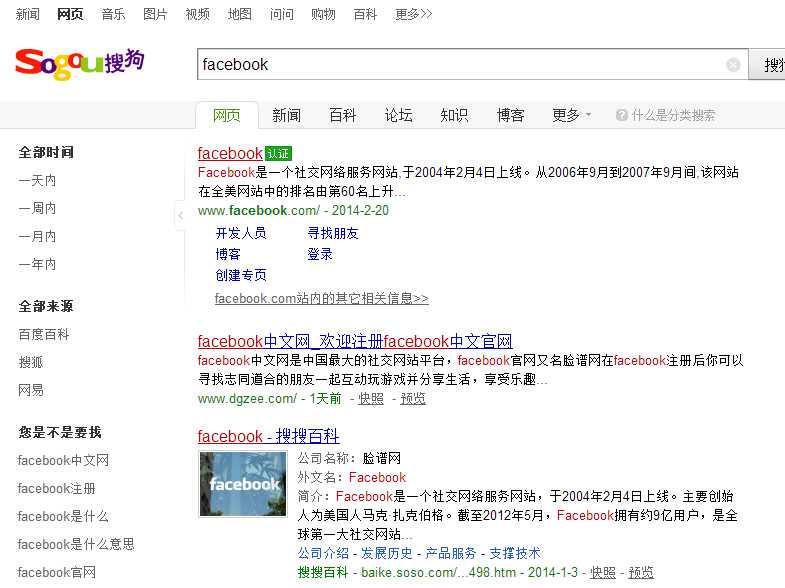
Task: Open 问问 in the top navigation
Action: (x=281, y=14)
